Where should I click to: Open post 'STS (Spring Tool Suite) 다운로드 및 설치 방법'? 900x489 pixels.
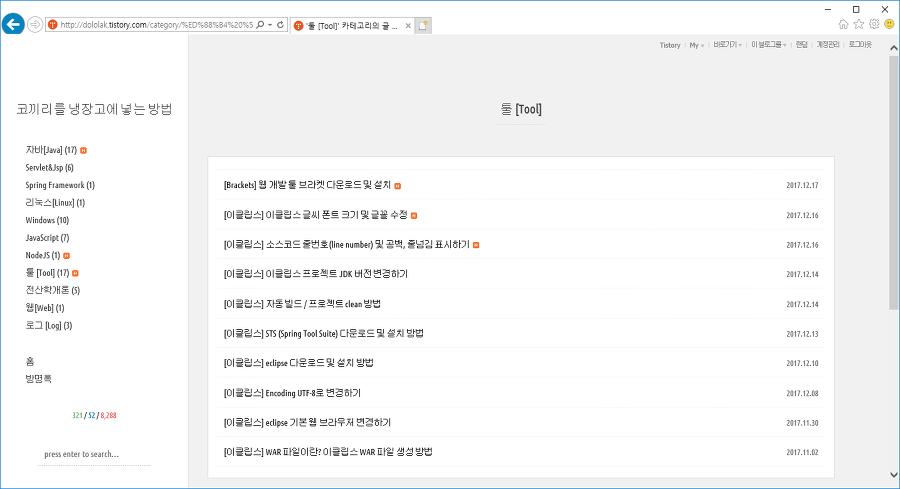(x=324, y=333)
